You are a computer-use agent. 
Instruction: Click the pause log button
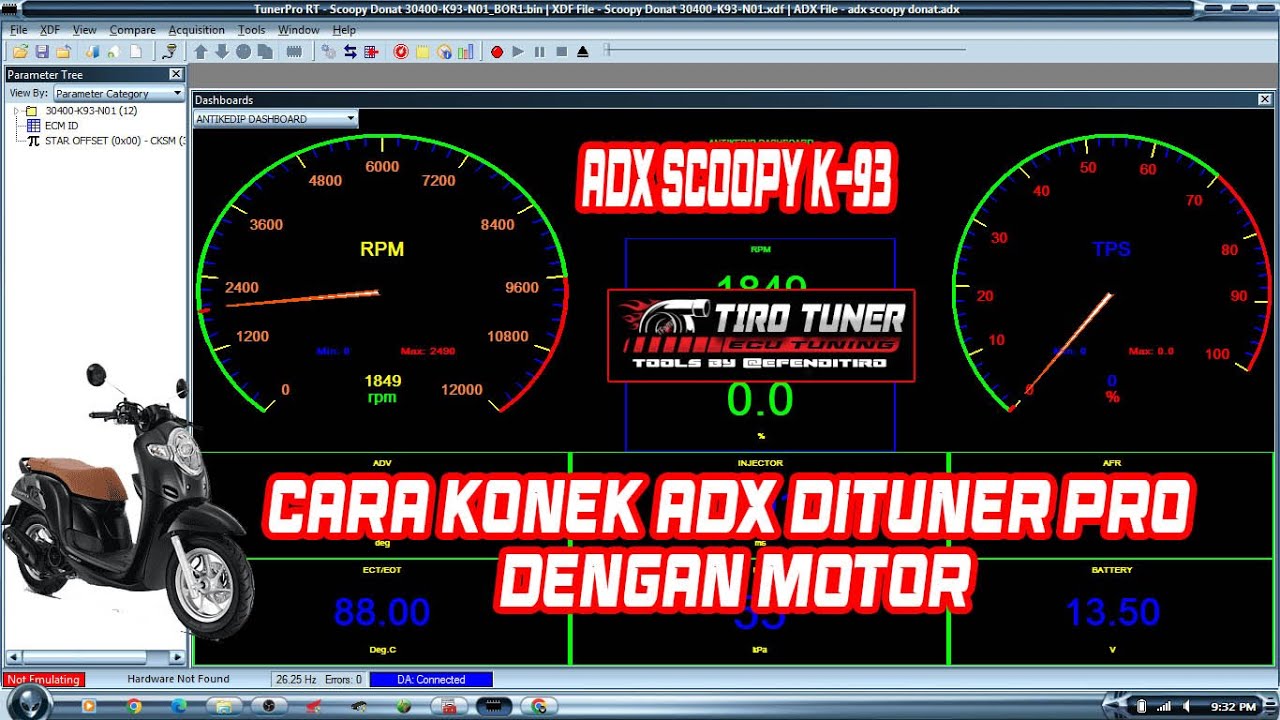[x=540, y=51]
